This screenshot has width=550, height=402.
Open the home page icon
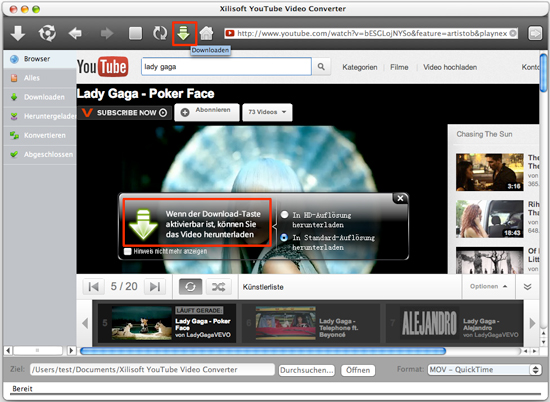coord(206,33)
